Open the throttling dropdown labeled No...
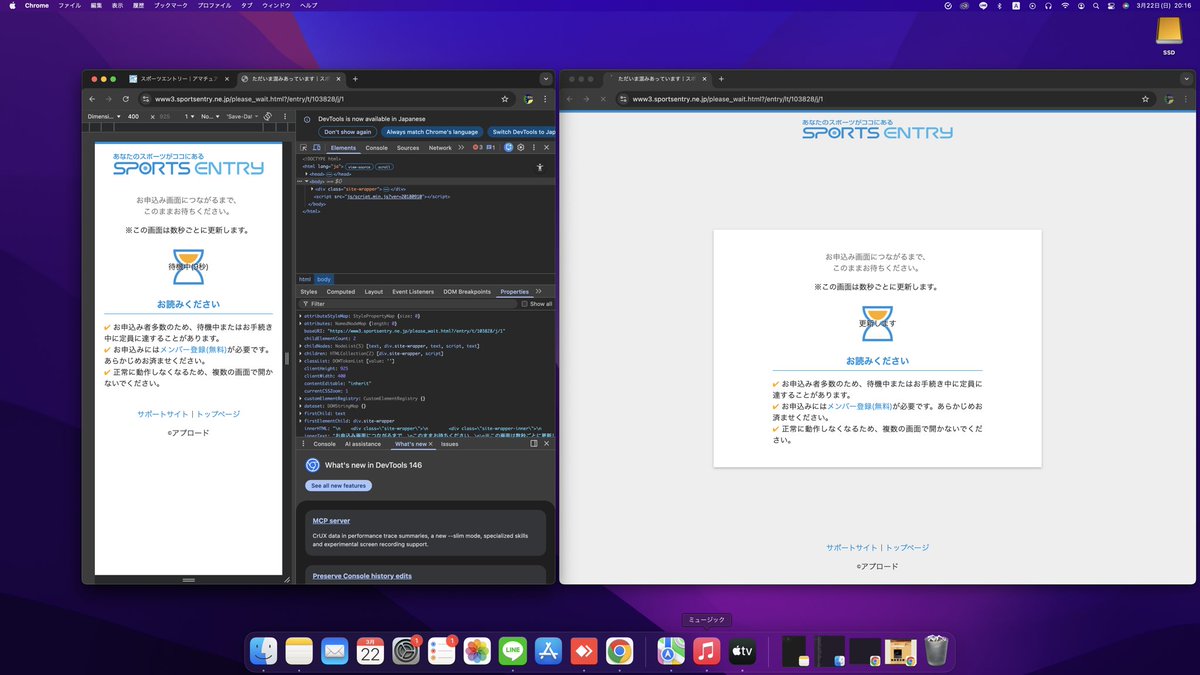Viewport: 1200px width, 675px height. click(209, 116)
